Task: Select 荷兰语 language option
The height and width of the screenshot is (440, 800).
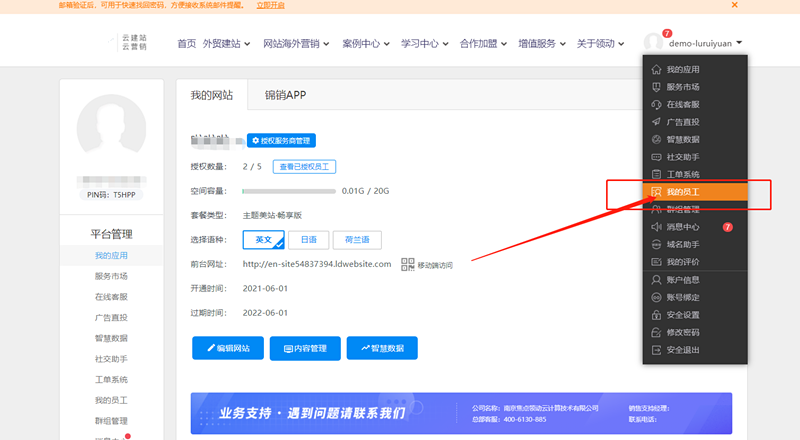Action: click(357, 240)
